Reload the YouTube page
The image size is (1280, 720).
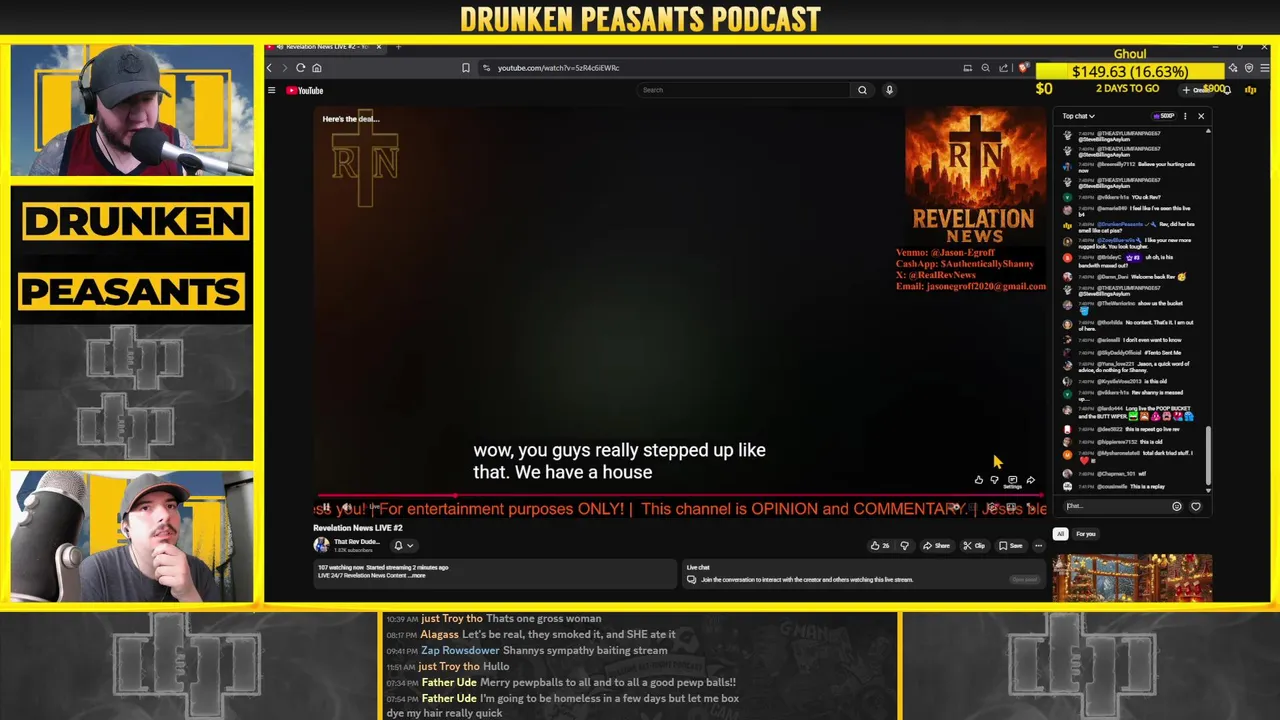[x=300, y=68]
